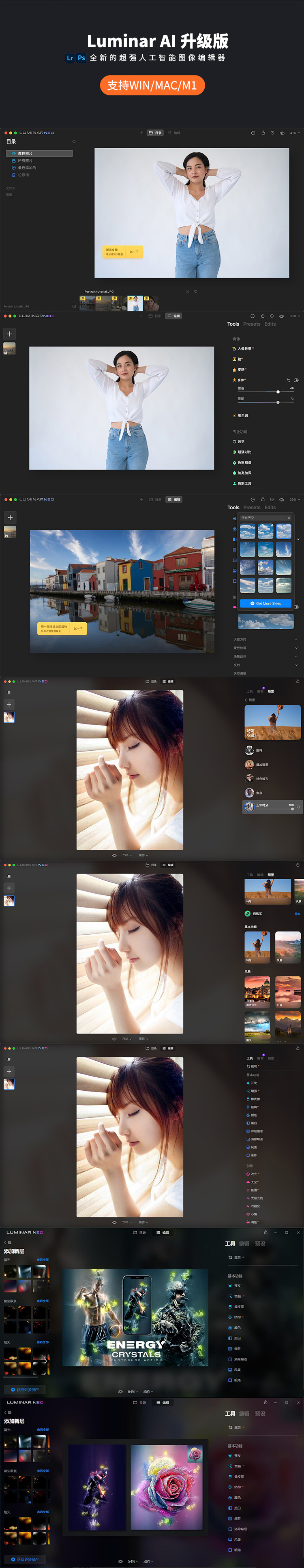Open the 天空 sky tool in the 创意 group

click(252, 1182)
